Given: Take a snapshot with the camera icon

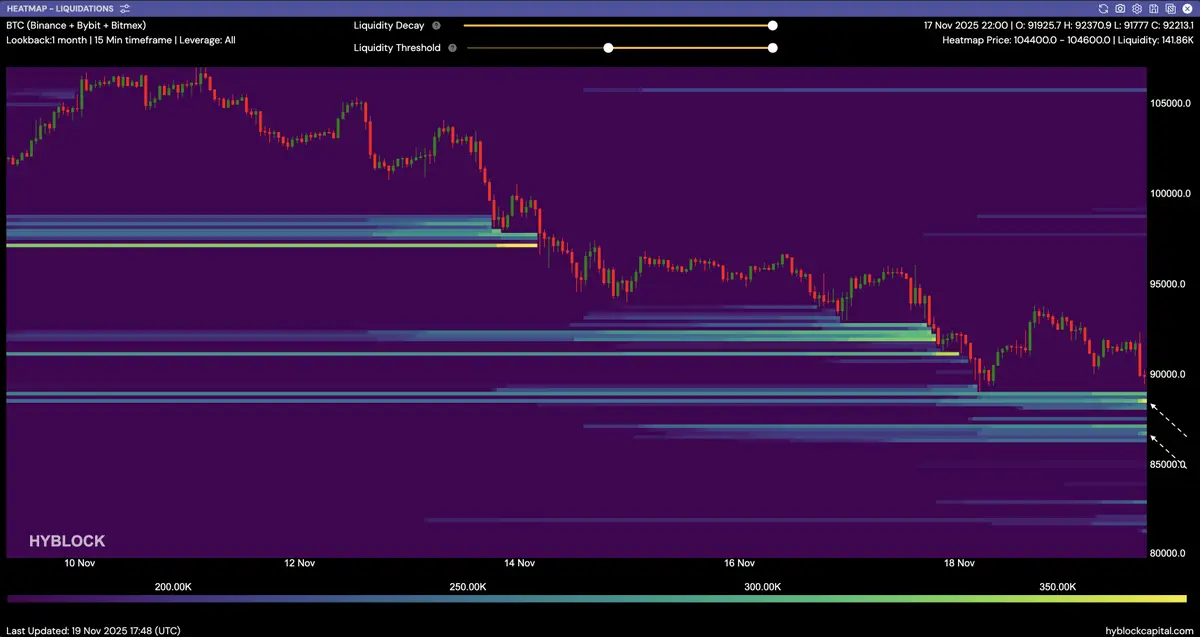Looking at the screenshot, I should click(x=1120, y=8).
